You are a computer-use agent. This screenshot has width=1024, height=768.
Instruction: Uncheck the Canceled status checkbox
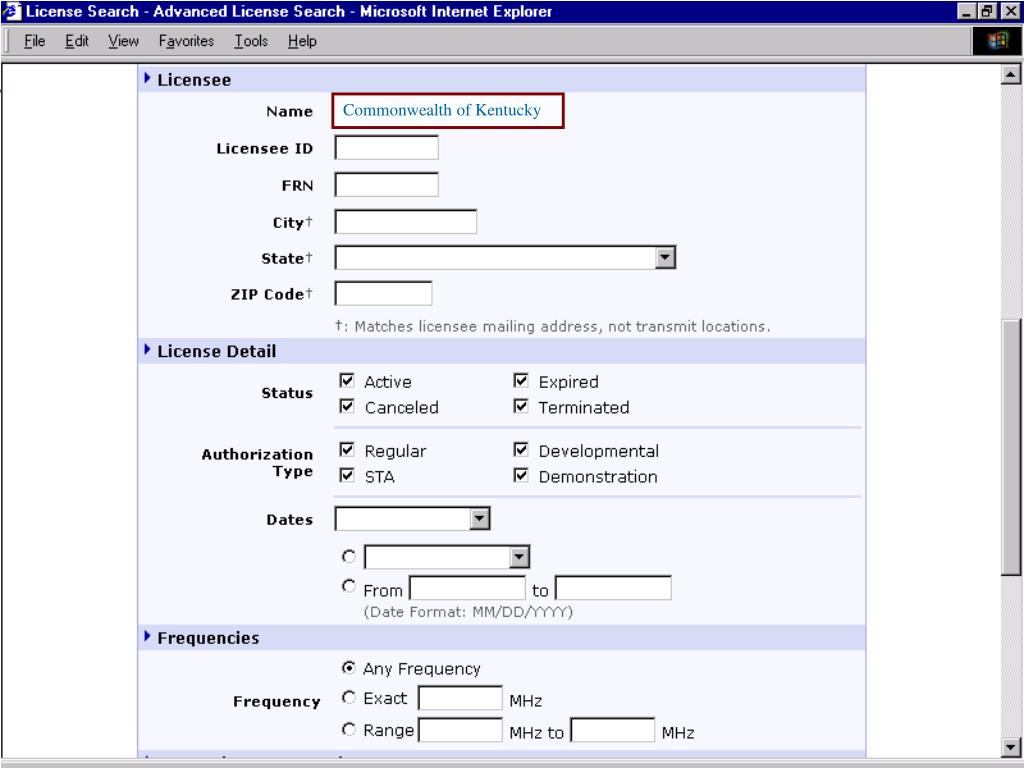[x=347, y=407]
